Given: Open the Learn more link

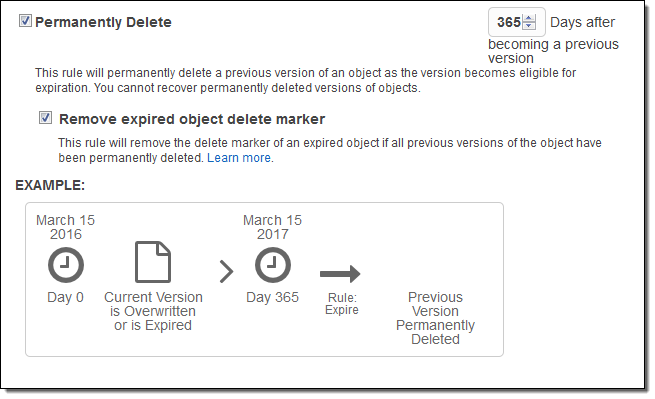Looking at the screenshot, I should 239,158.
